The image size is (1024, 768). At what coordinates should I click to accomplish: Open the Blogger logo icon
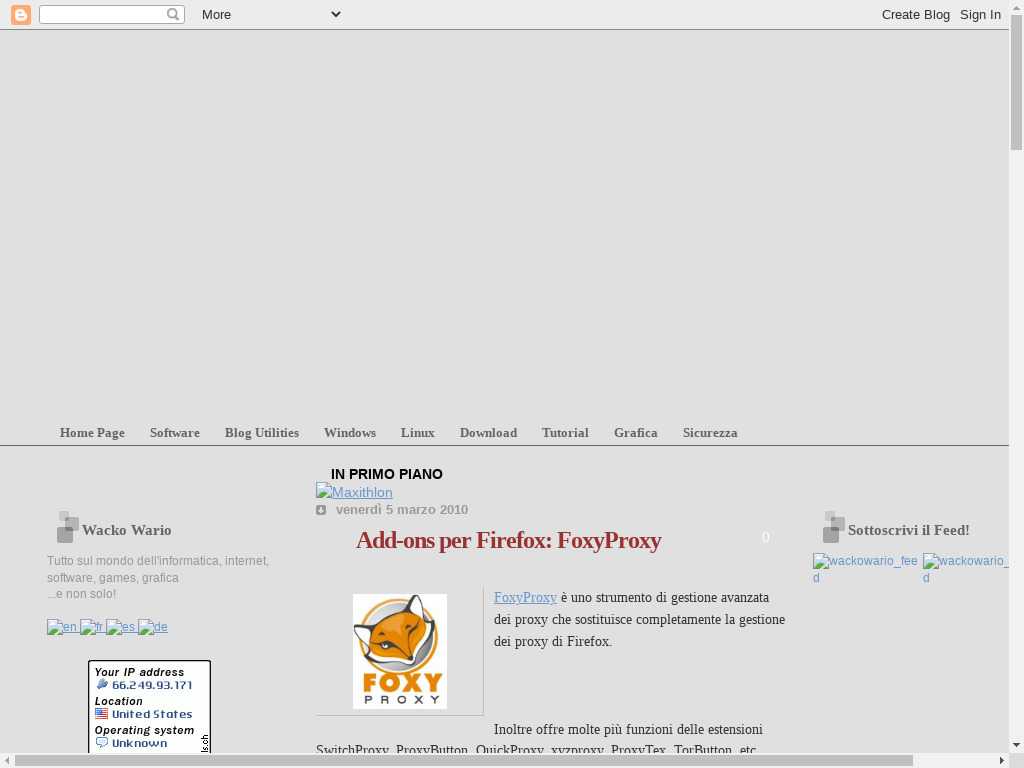(x=21, y=14)
